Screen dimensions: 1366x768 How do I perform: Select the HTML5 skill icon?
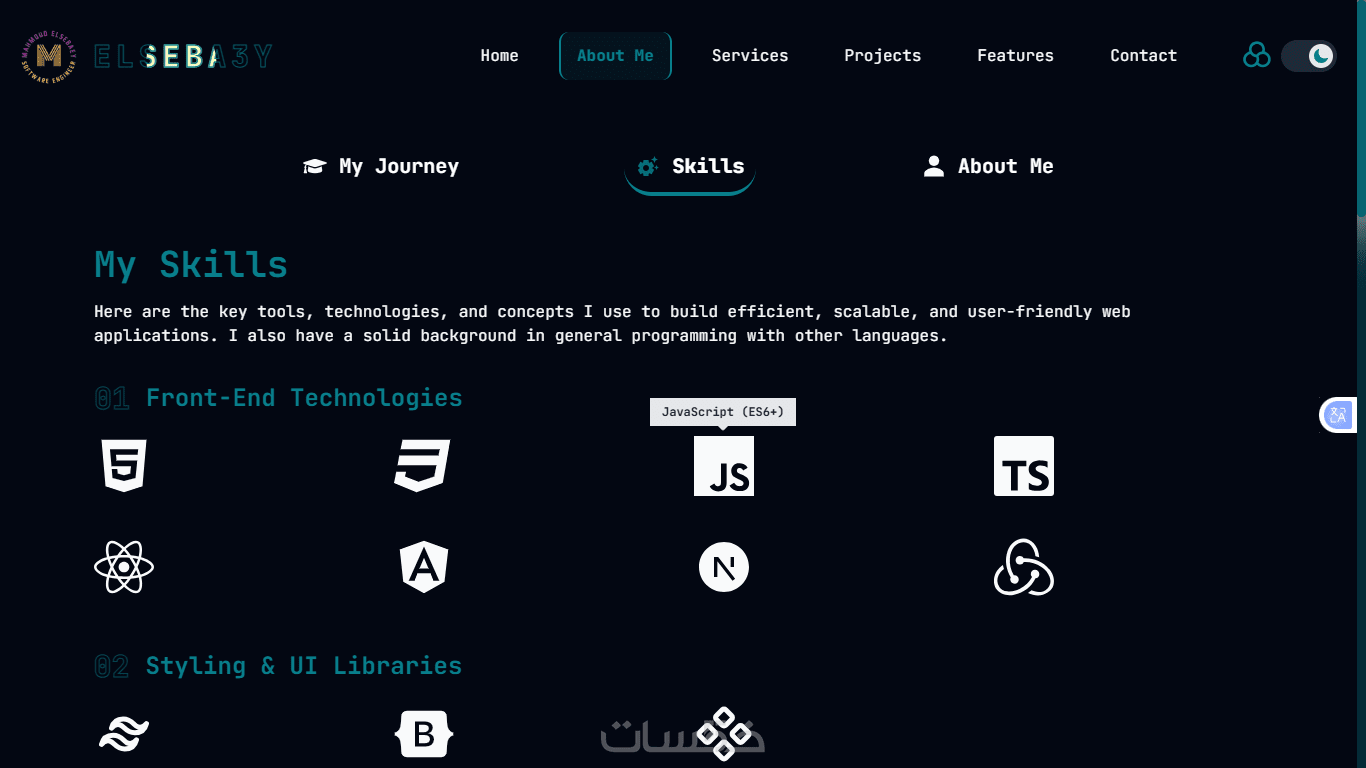(124, 466)
